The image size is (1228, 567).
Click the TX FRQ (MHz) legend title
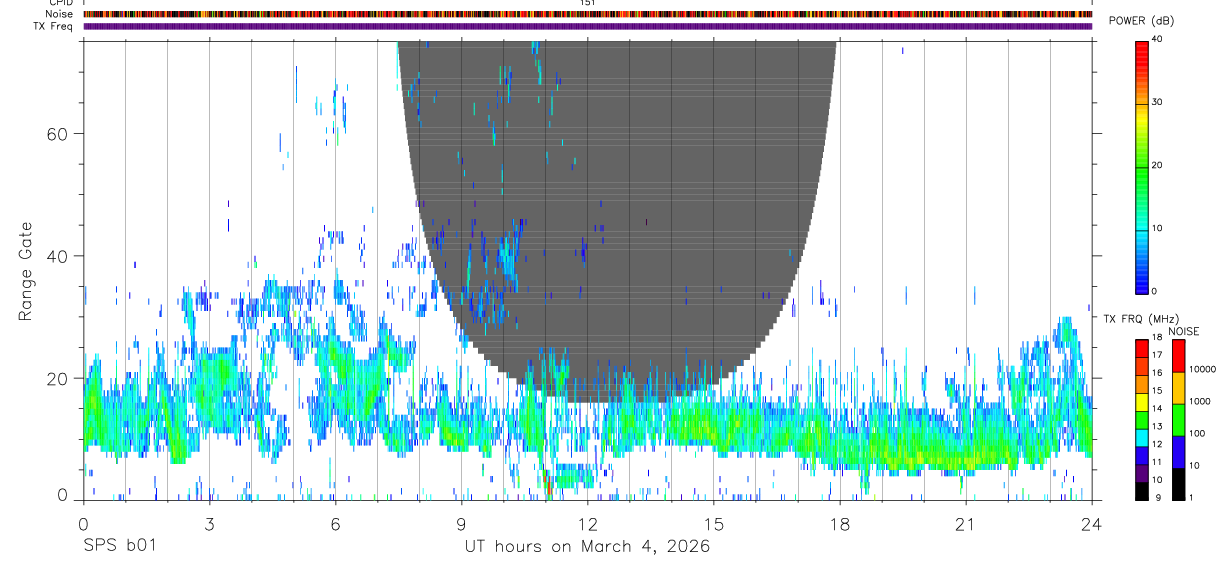click(1141, 319)
